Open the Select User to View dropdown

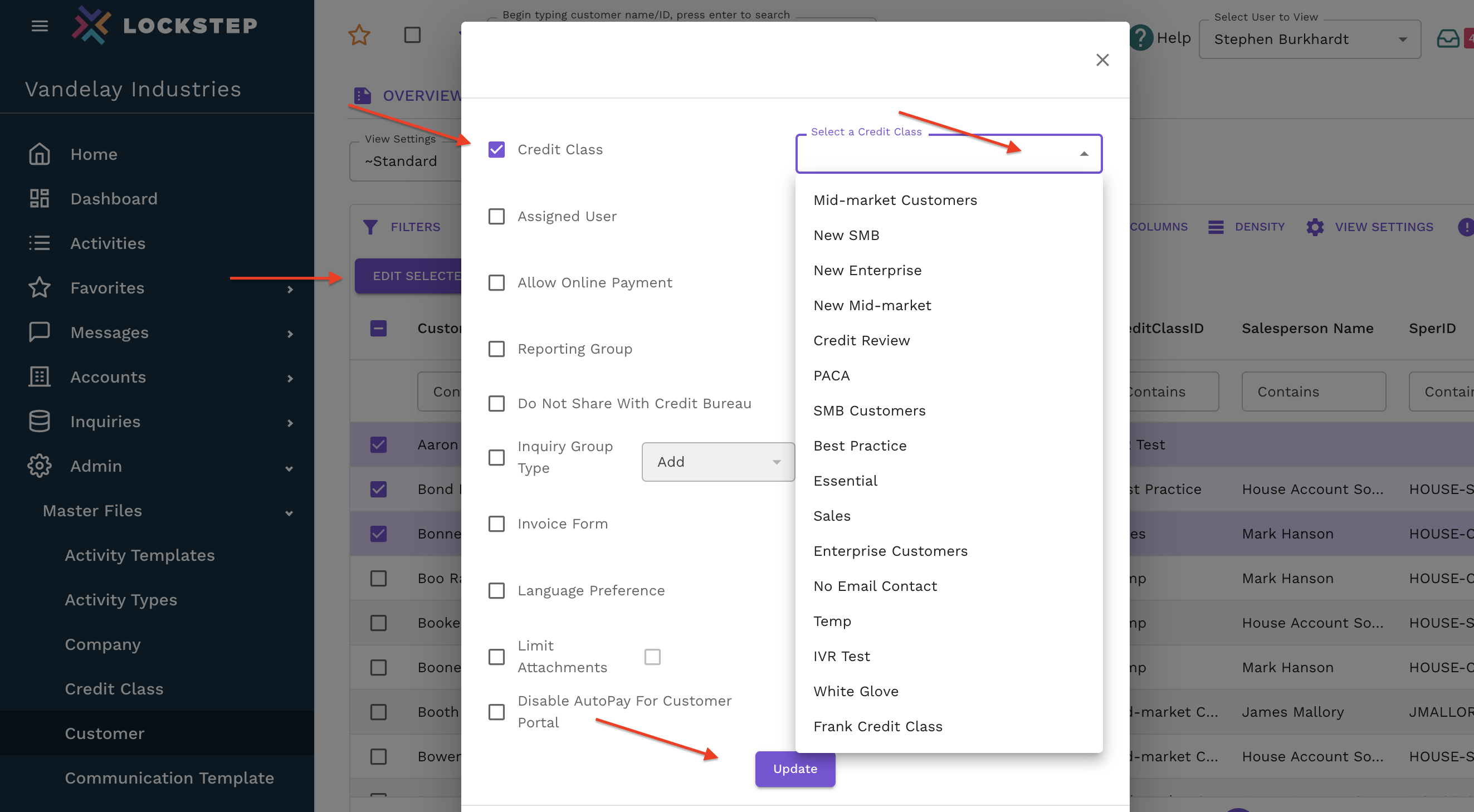click(1309, 40)
